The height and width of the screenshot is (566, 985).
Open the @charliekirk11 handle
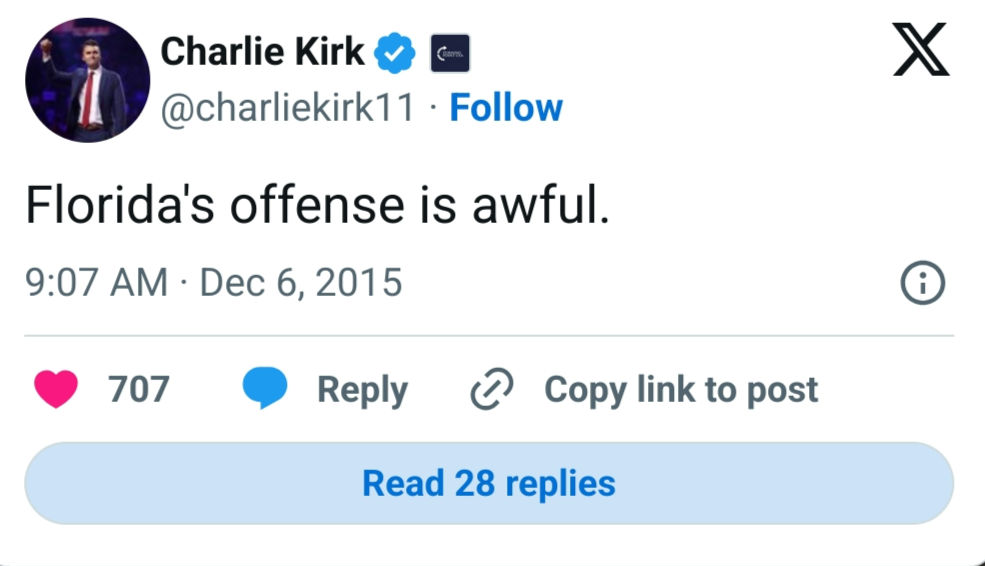288,107
